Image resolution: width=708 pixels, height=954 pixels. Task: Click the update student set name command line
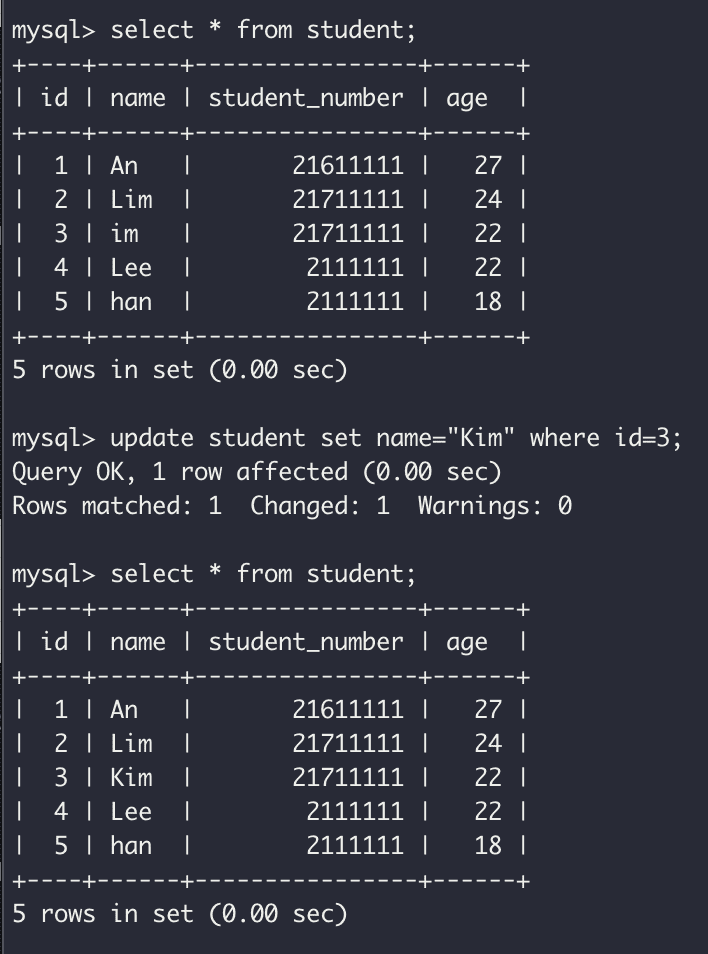[x=396, y=438]
